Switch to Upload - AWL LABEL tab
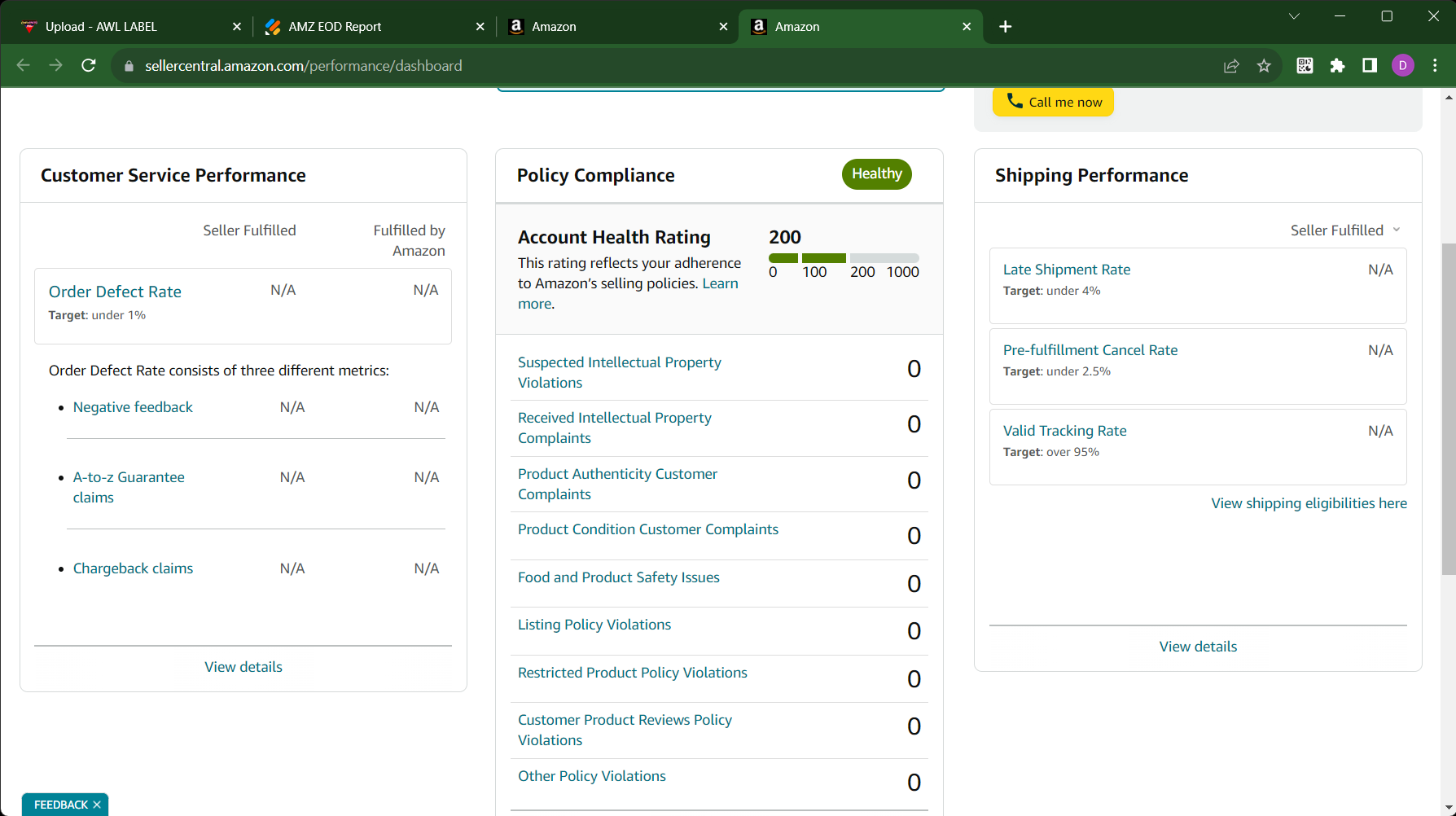This screenshot has height=816, width=1456. point(132,27)
